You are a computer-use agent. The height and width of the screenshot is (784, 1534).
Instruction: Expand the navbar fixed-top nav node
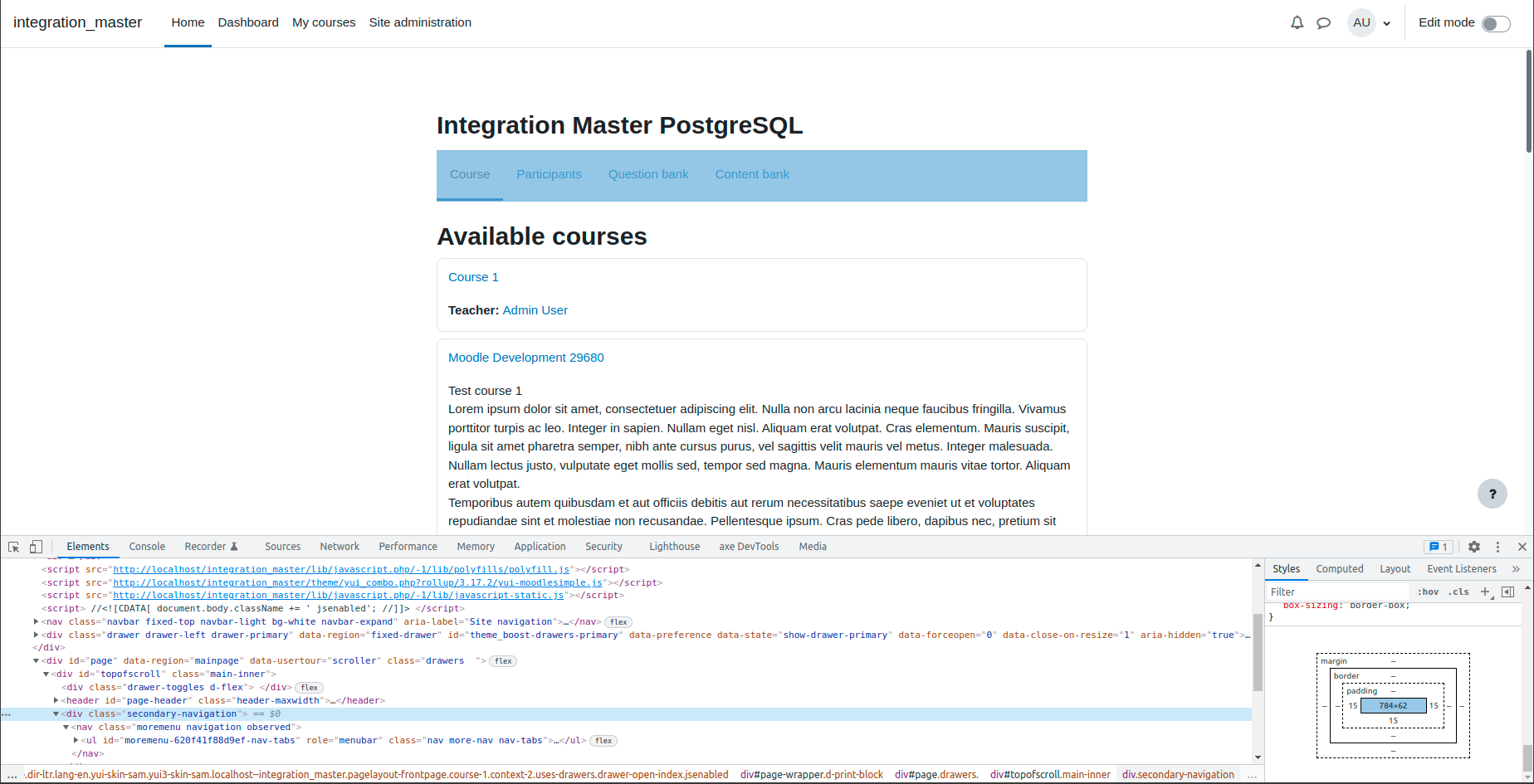point(37,621)
